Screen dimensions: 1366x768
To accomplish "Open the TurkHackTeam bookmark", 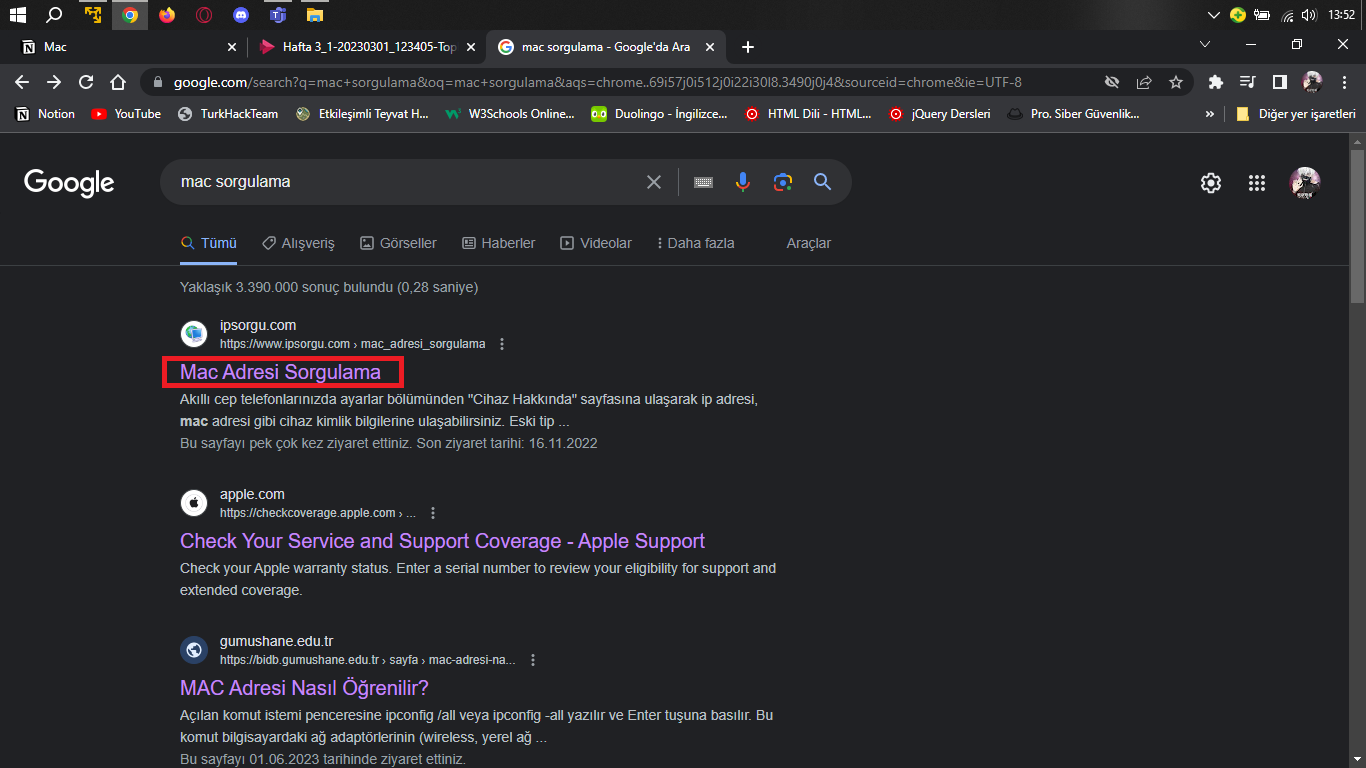I will click(228, 114).
